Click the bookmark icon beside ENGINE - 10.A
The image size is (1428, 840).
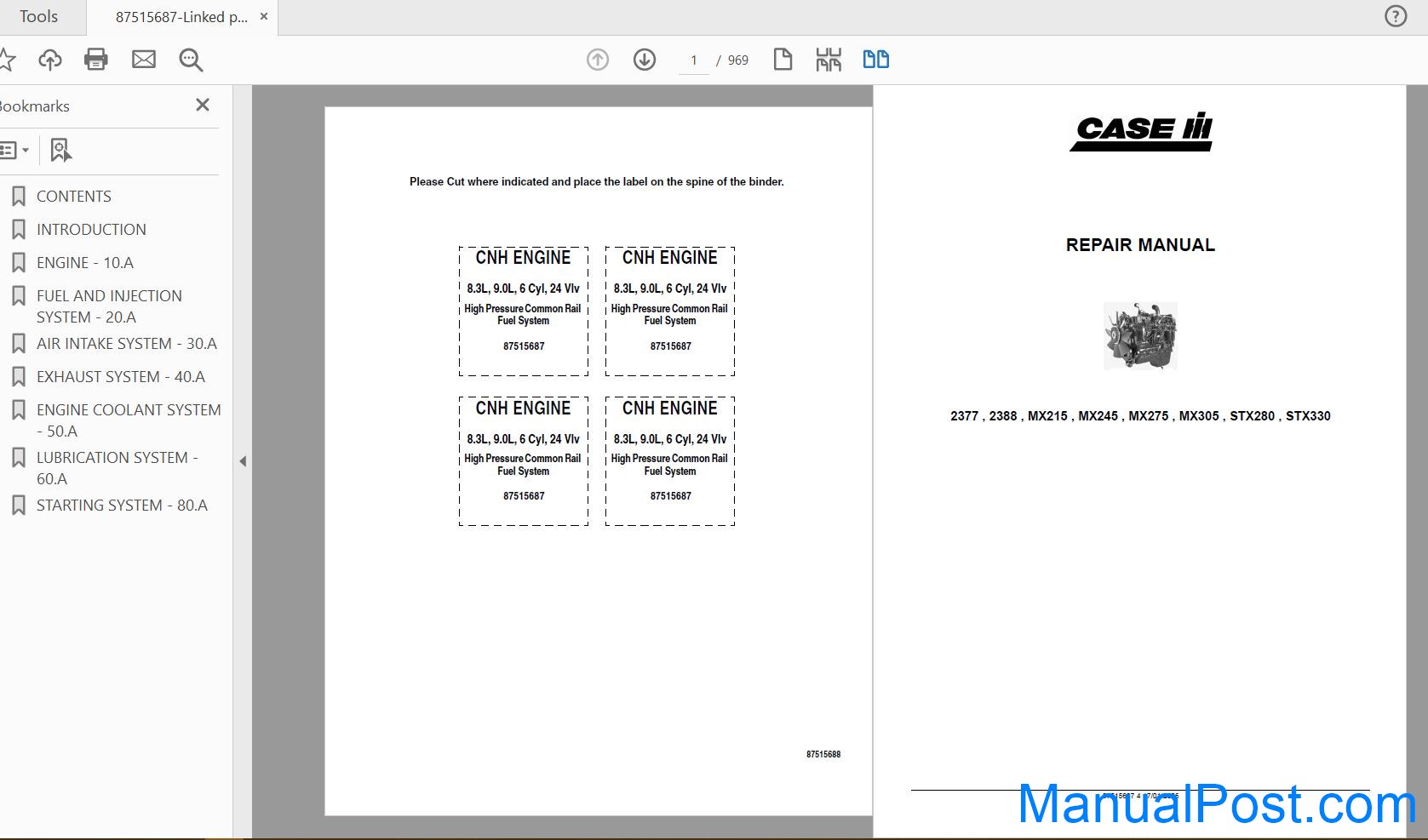tap(19, 263)
